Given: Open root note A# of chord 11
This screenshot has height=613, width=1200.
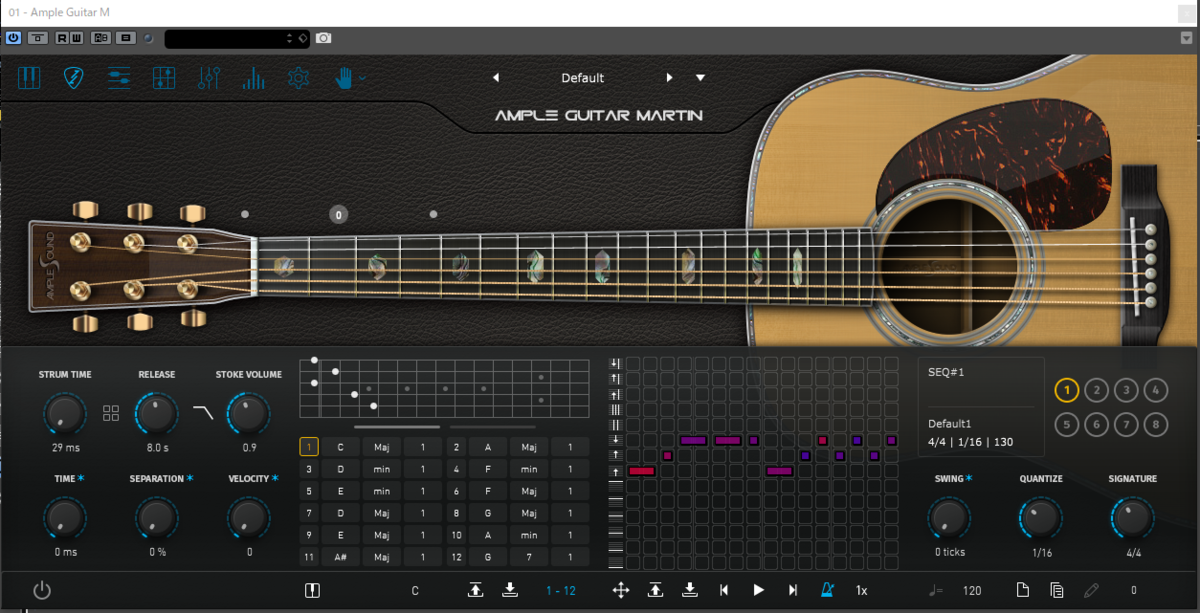Looking at the screenshot, I should tap(340, 557).
